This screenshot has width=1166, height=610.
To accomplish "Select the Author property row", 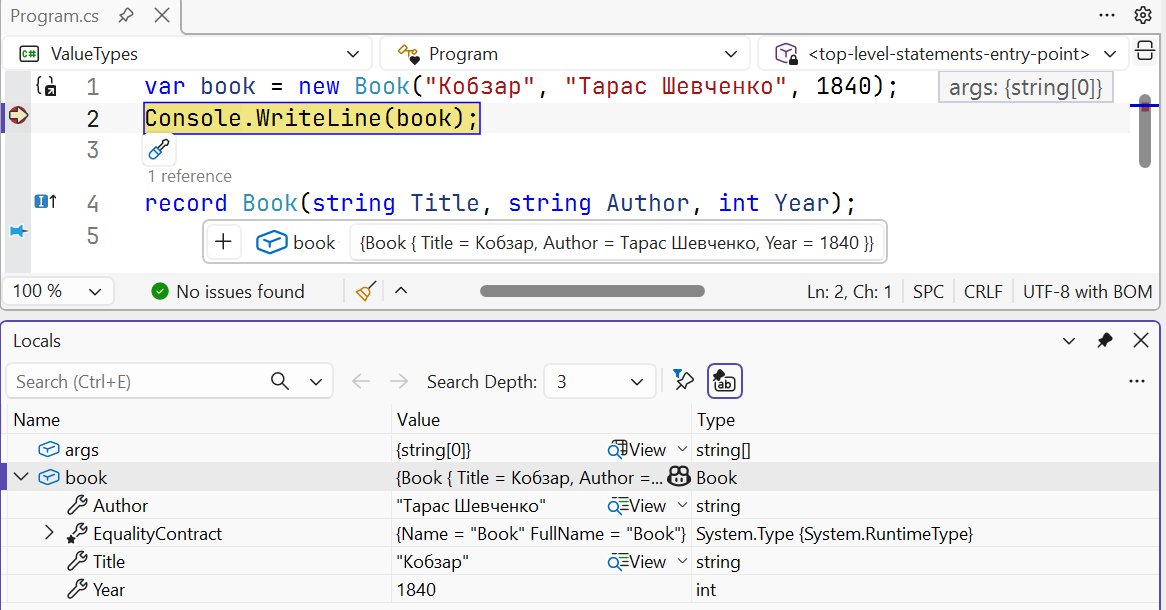I will point(583,505).
